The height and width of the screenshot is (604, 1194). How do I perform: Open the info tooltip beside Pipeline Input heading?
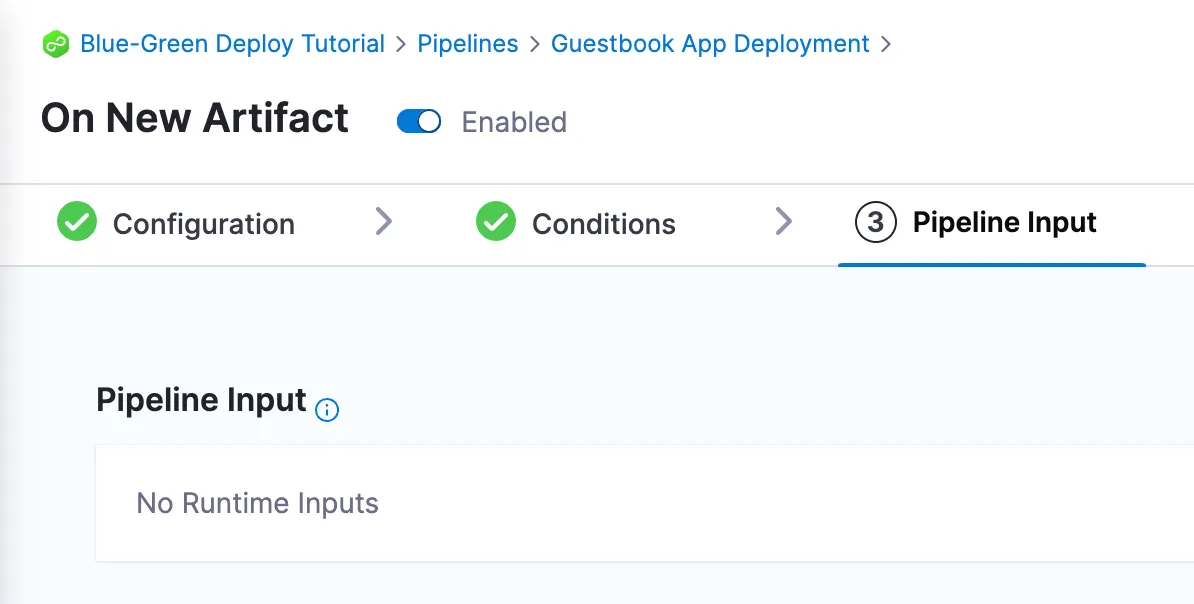coord(327,410)
